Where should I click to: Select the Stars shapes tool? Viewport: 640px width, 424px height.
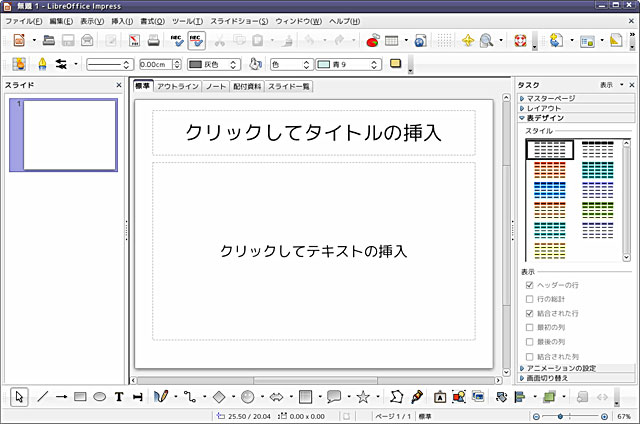(x=363, y=397)
